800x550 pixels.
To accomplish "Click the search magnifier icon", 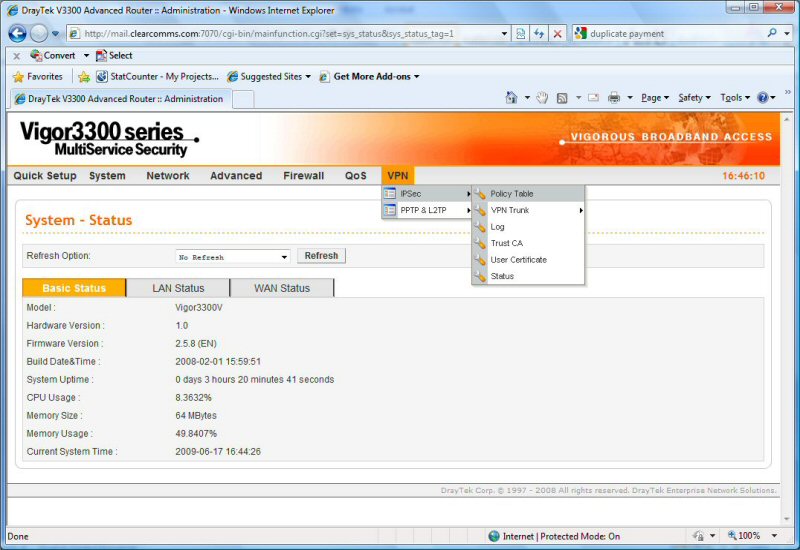I will (772, 33).
